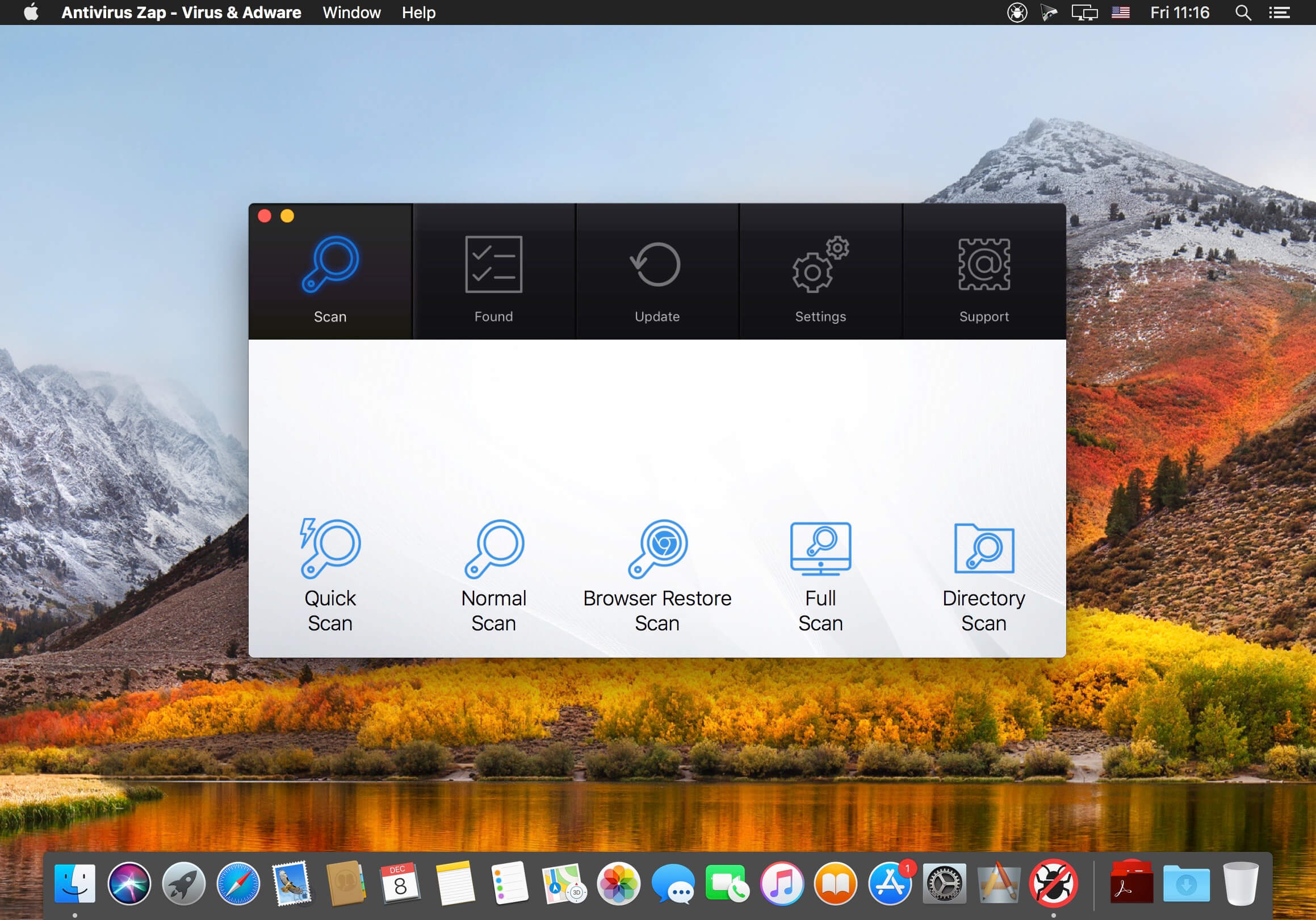Begin a Full Scan

pos(820,575)
